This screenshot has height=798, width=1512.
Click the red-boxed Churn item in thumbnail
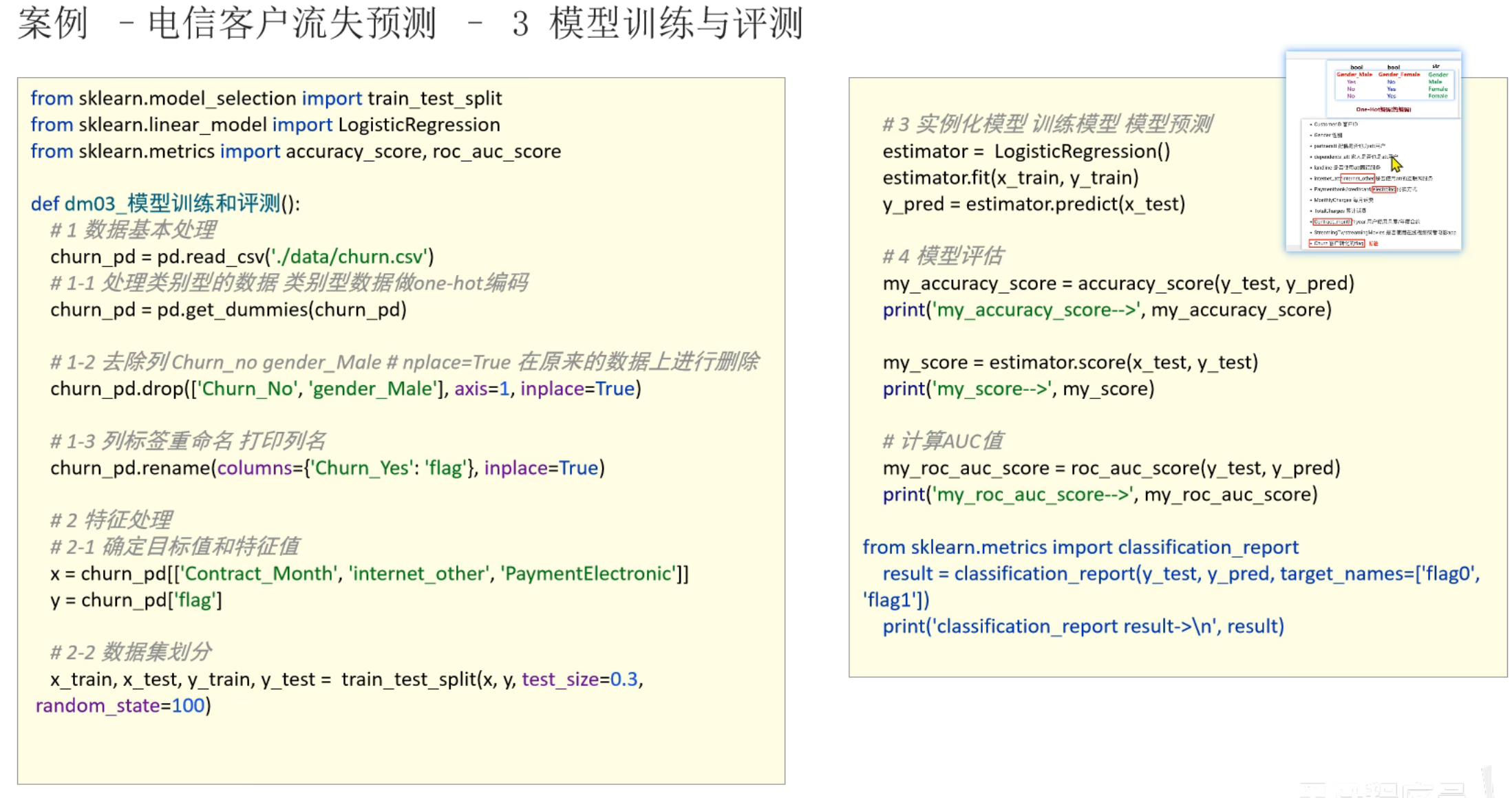[1337, 243]
